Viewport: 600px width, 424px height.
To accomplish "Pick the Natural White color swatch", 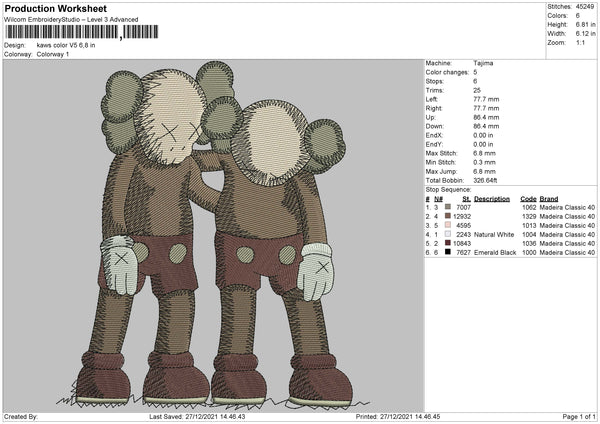I will [x=448, y=234].
